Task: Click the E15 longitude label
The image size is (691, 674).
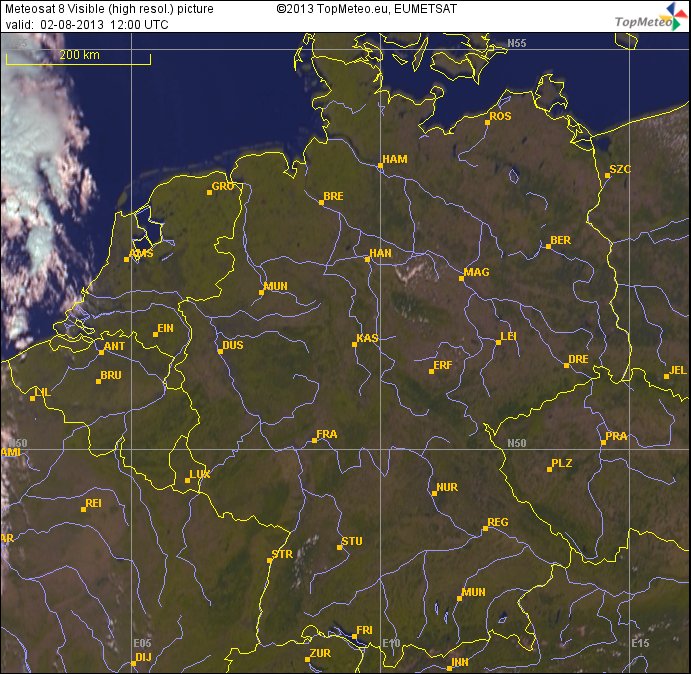Action: tap(640, 643)
